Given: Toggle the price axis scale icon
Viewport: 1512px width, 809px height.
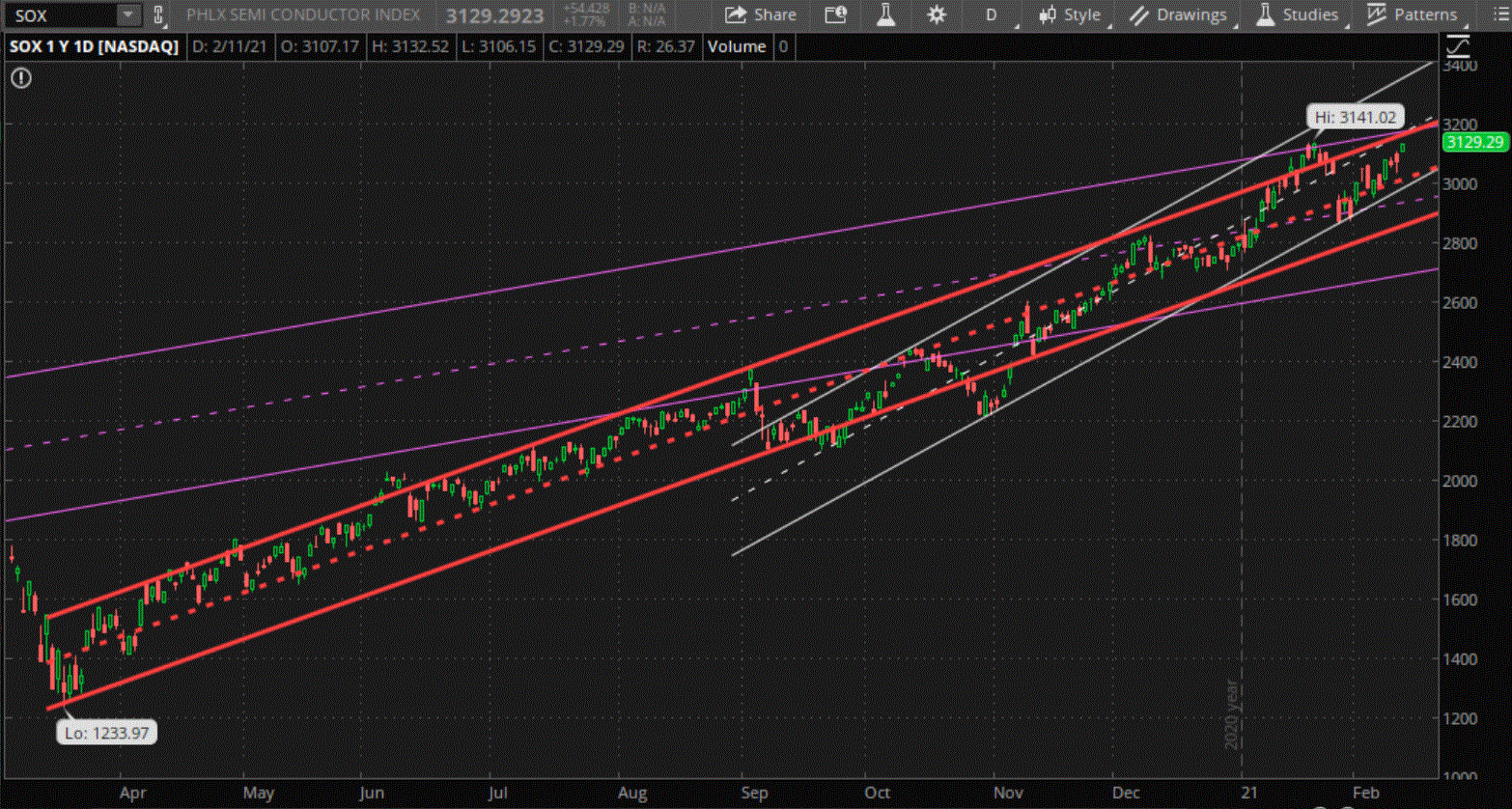Looking at the screenshot, I should tap(1457, 45).
